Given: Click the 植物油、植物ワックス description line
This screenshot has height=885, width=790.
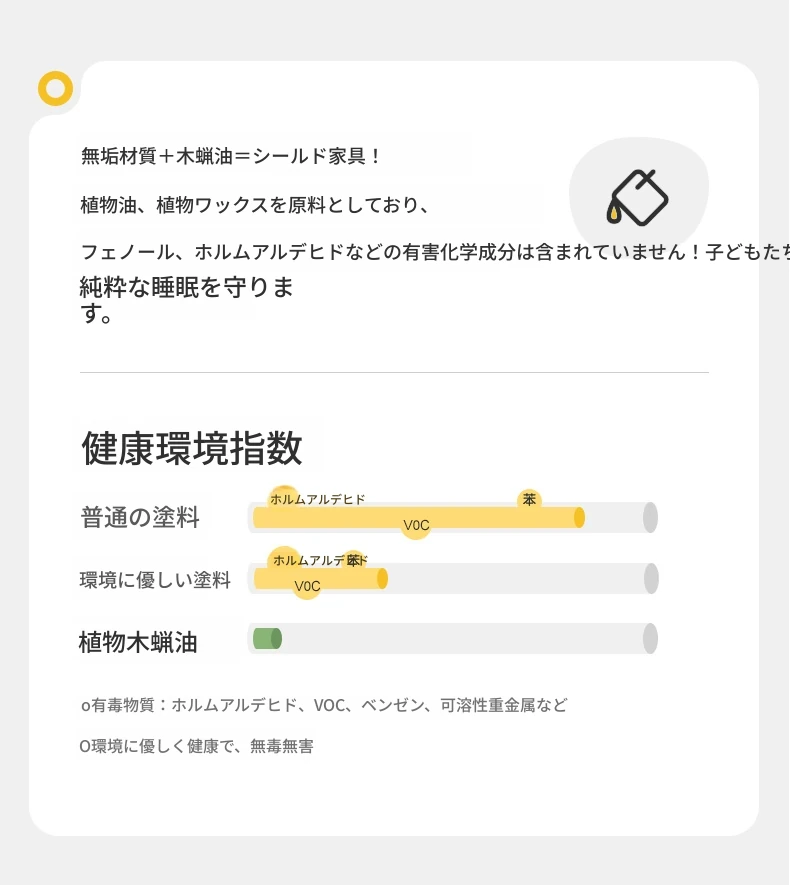Looking at the screenshot, I should (255, 205).
